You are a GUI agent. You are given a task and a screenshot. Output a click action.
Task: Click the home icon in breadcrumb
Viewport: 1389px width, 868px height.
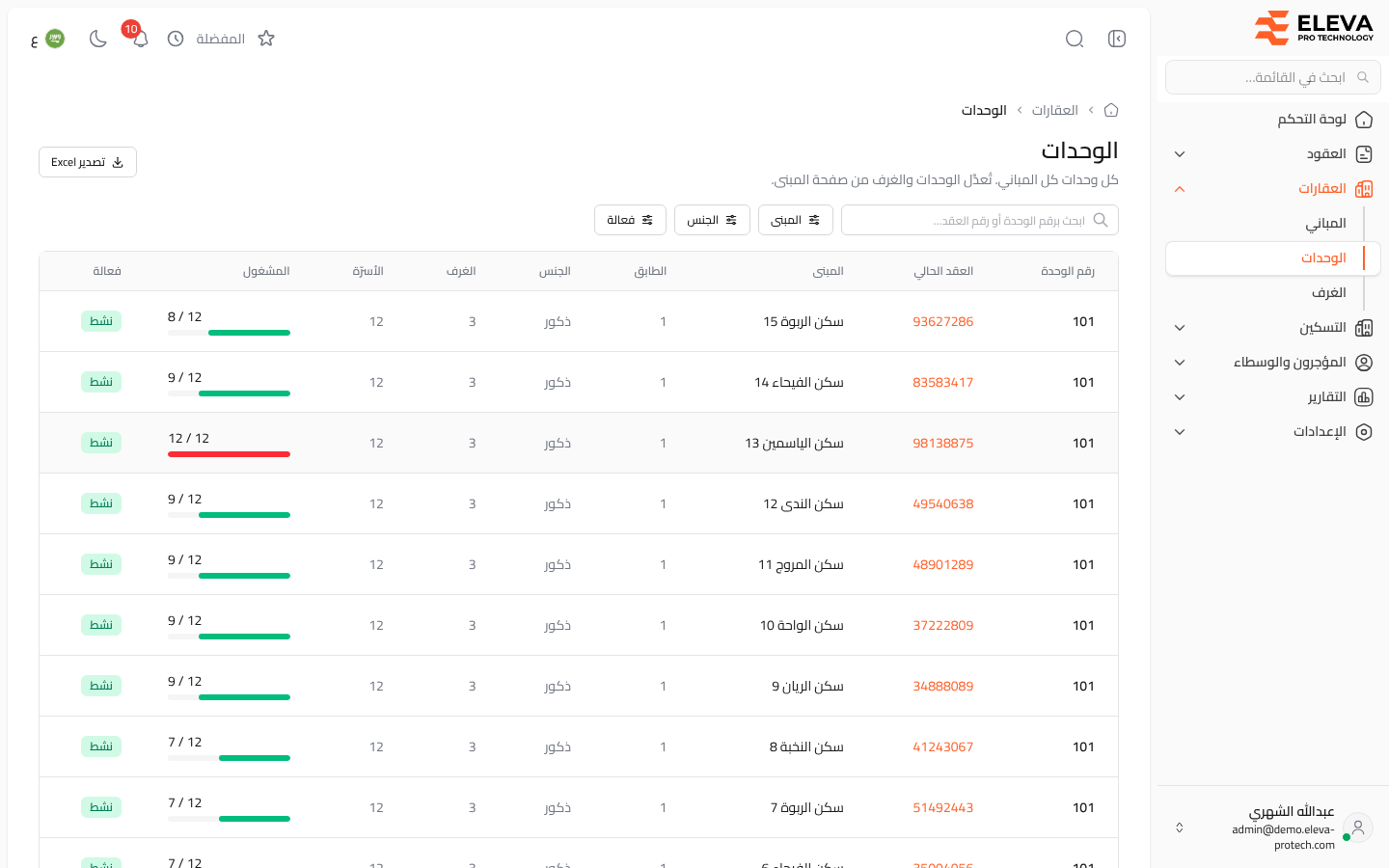click(x=1111, y=110)
